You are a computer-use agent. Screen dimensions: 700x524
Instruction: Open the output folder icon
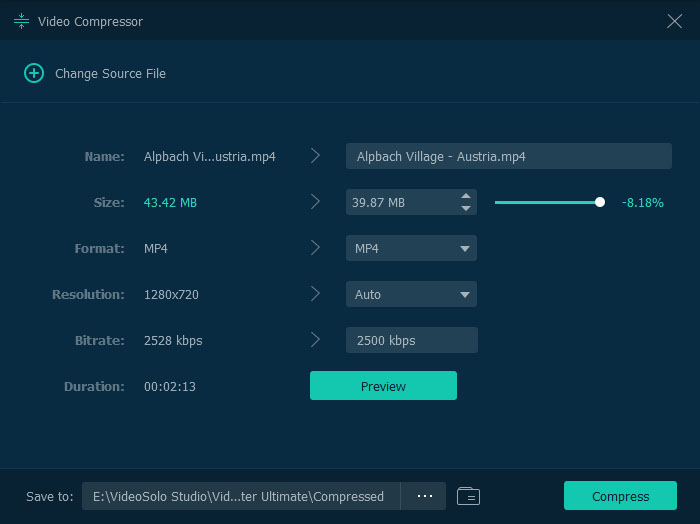(468, 496)
